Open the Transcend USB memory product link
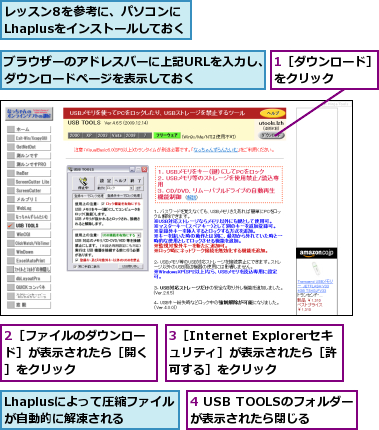Viewport: 379px width, 430px height. coord(315,286)
